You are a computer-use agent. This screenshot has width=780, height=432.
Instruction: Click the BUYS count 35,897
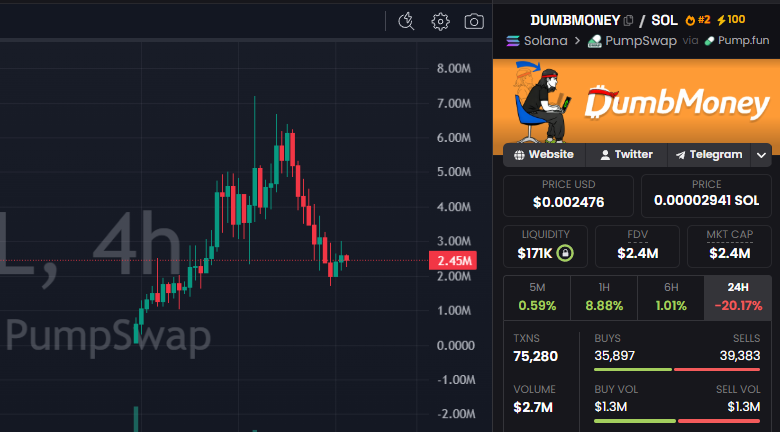[614, 356]
